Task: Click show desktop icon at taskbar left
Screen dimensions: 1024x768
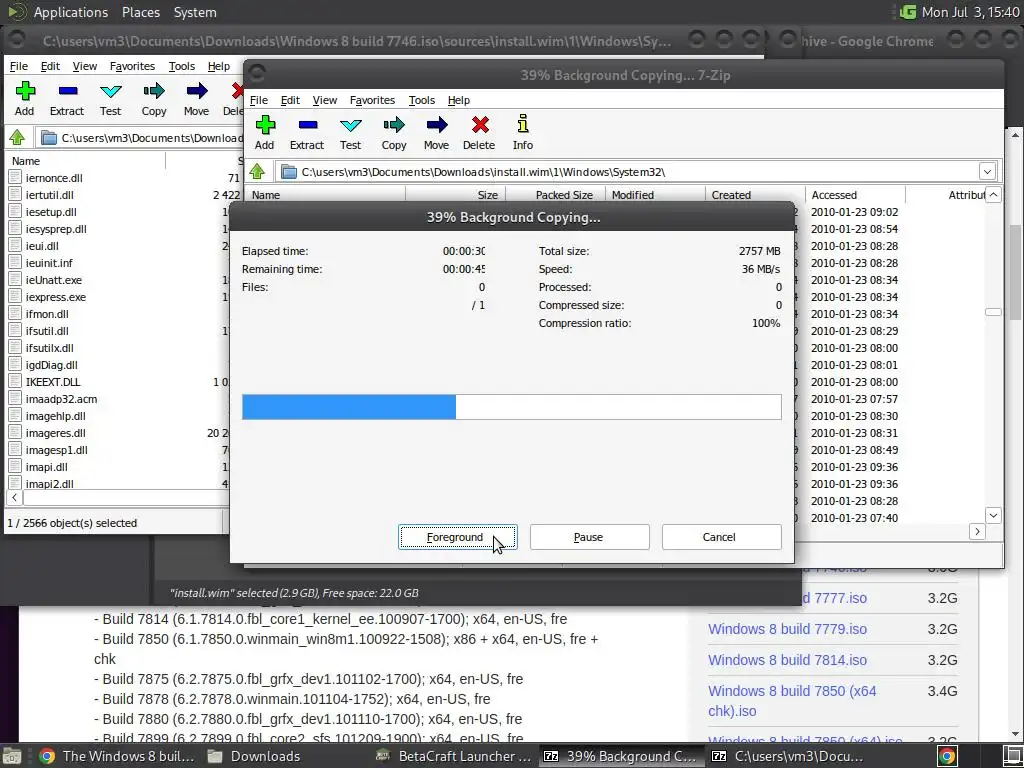Action: tap(12, 756)
